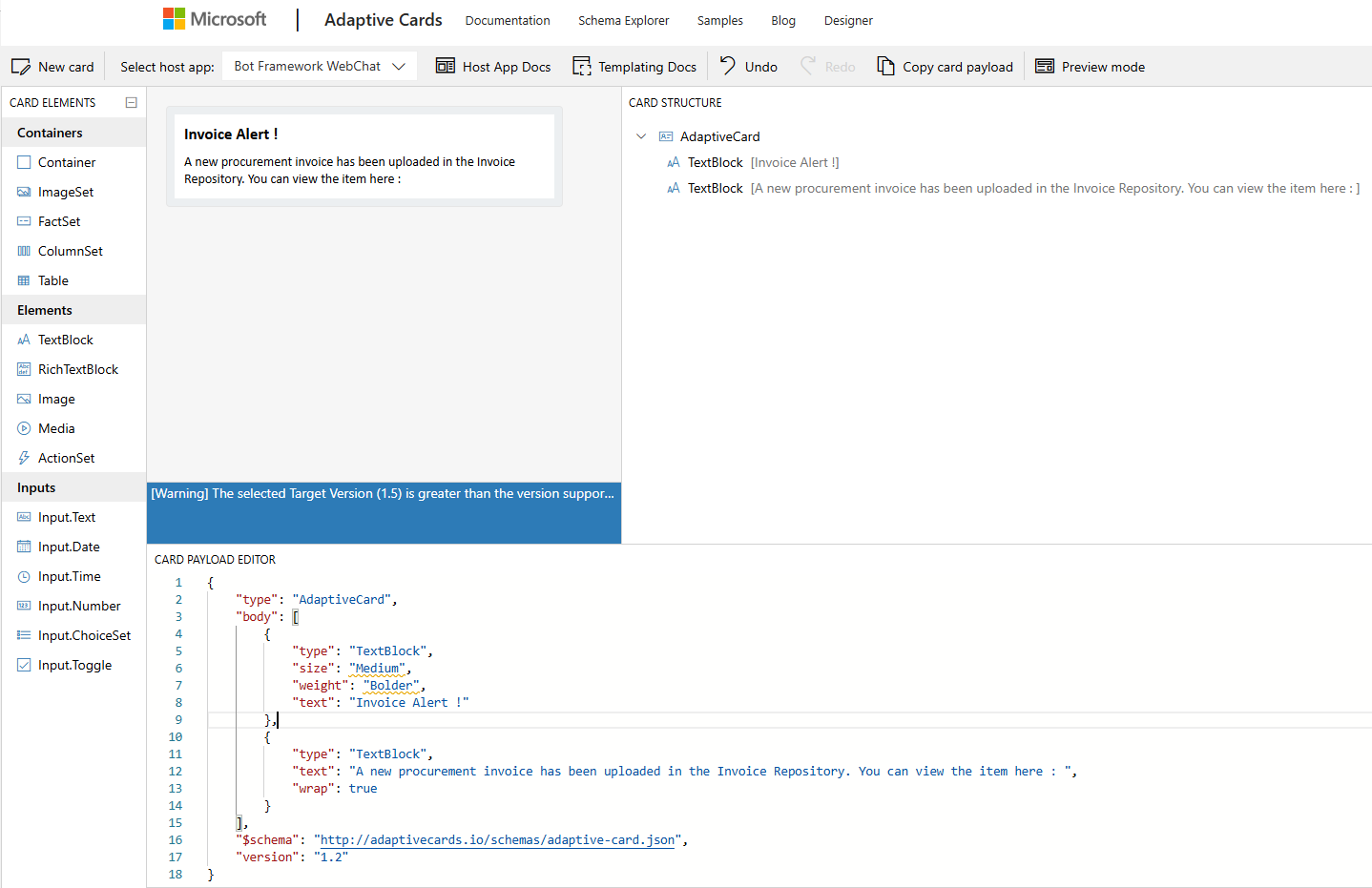The image size is (1372, 888).
Task: Select the Media element icon
Action: pos(24,428)
